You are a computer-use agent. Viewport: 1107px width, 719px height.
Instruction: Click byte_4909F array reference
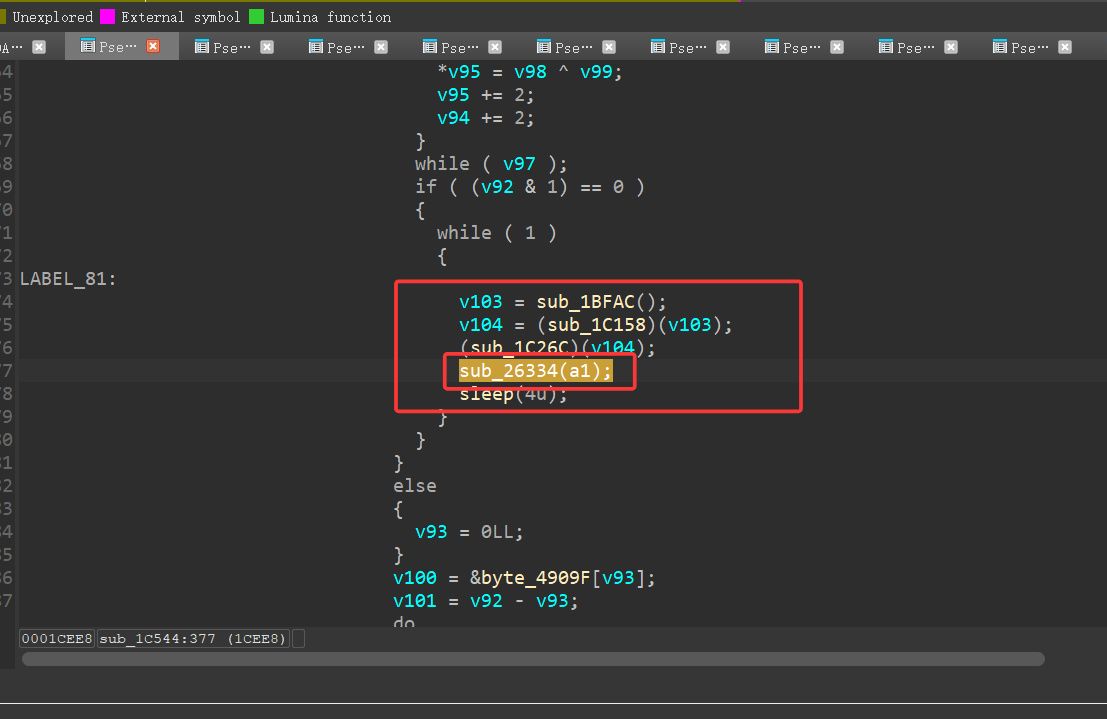coord(537,578)
